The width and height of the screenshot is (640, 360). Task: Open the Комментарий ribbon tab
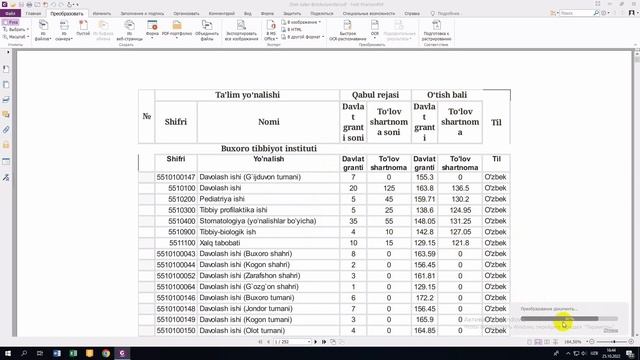(x=222, y=13)
